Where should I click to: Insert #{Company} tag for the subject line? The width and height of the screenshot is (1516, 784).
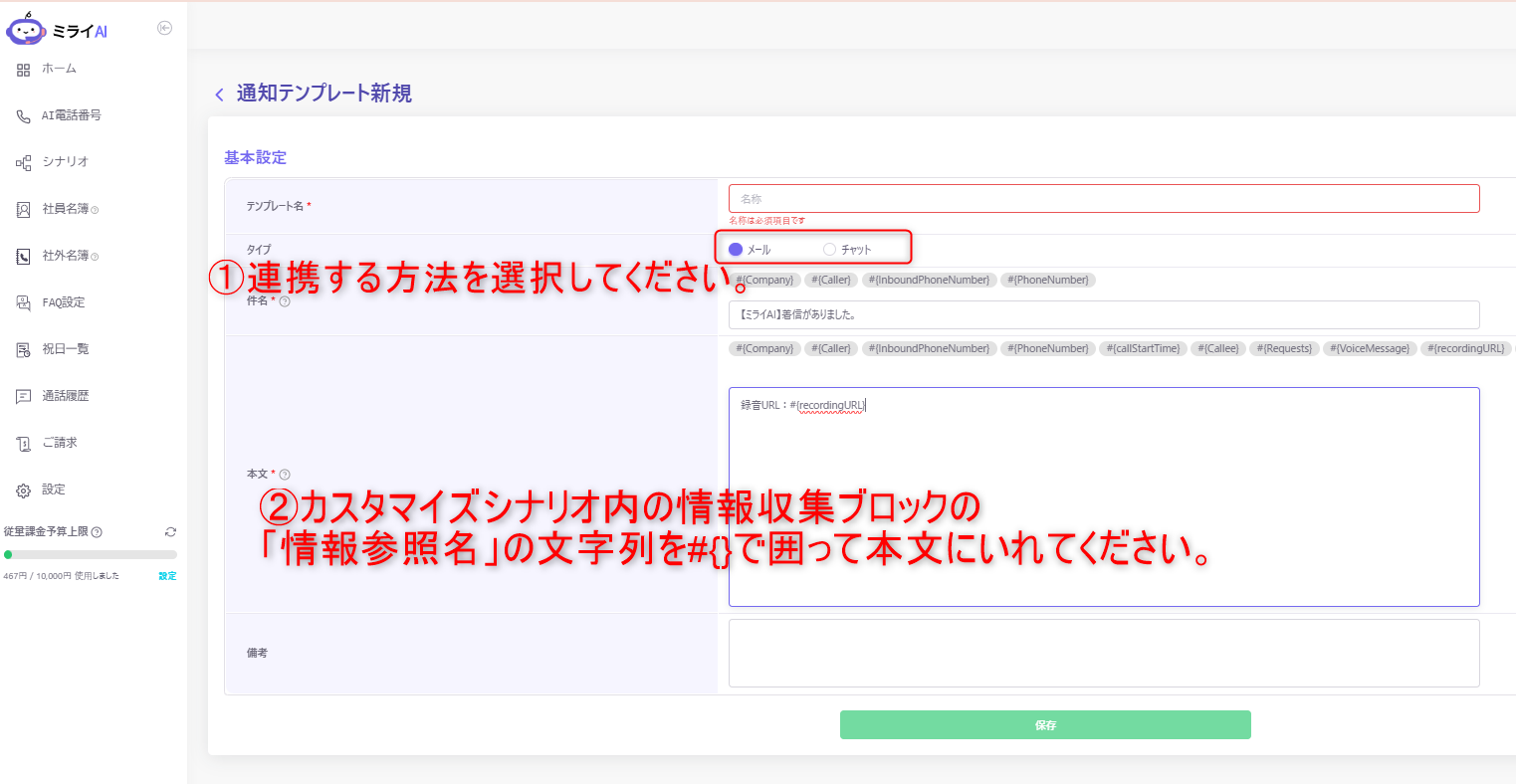click(764, 281)
